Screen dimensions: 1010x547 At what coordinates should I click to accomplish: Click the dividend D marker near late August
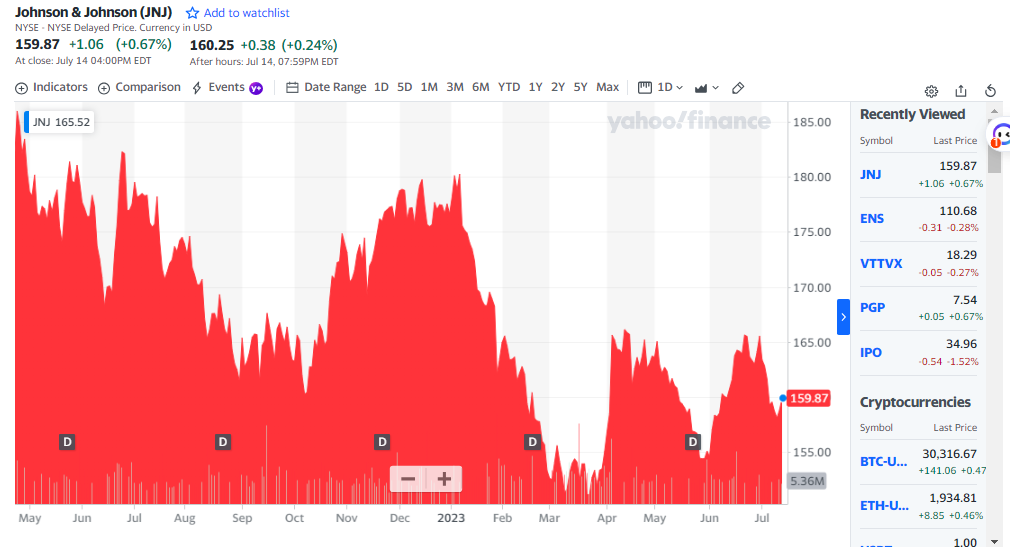click(223, 442)
